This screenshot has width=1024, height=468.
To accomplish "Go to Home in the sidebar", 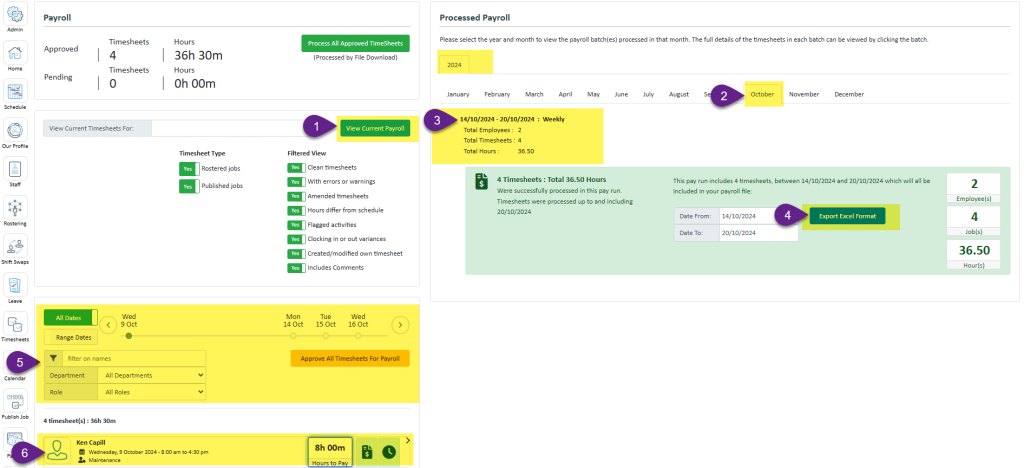I will tap(16, 52).
